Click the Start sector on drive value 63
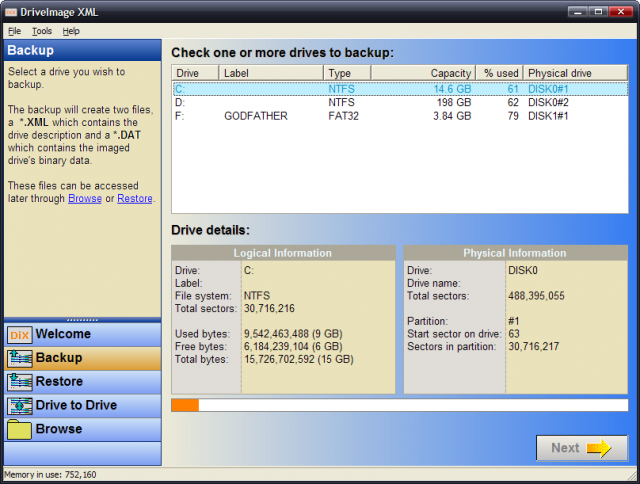 coord(514,334)
